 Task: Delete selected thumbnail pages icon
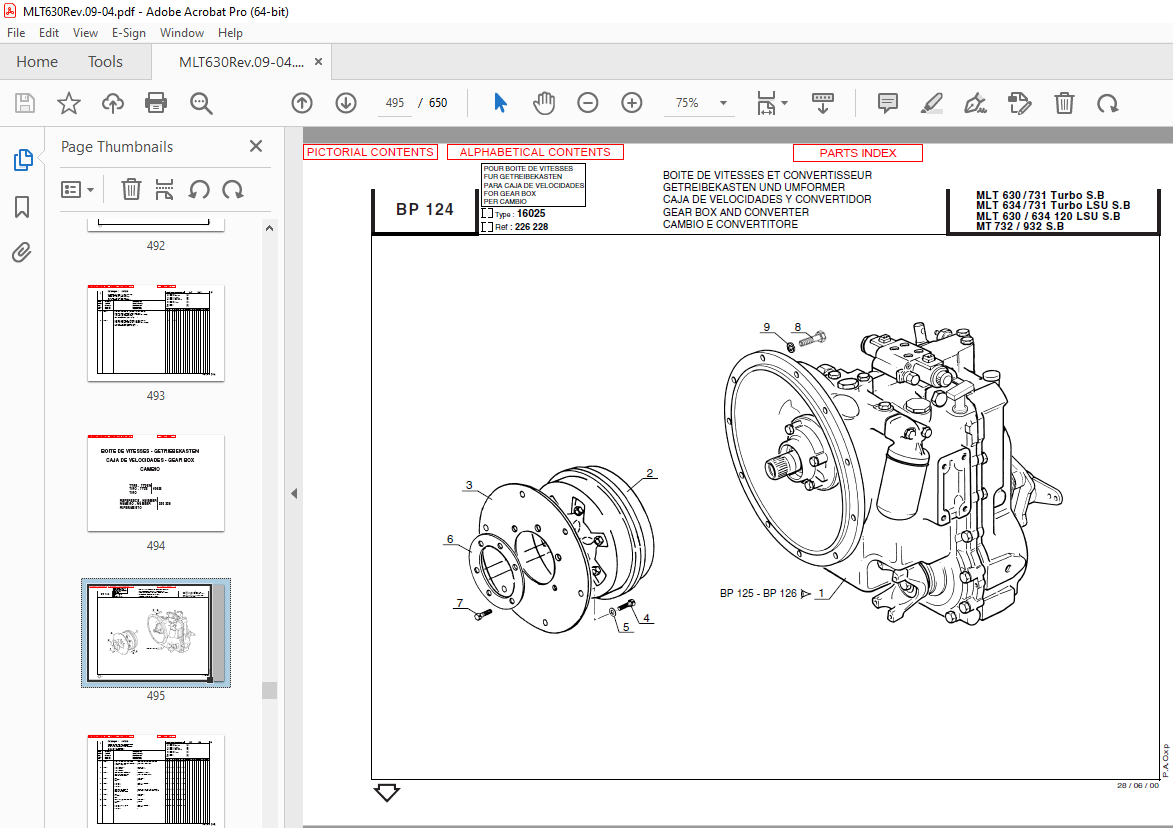131,189
